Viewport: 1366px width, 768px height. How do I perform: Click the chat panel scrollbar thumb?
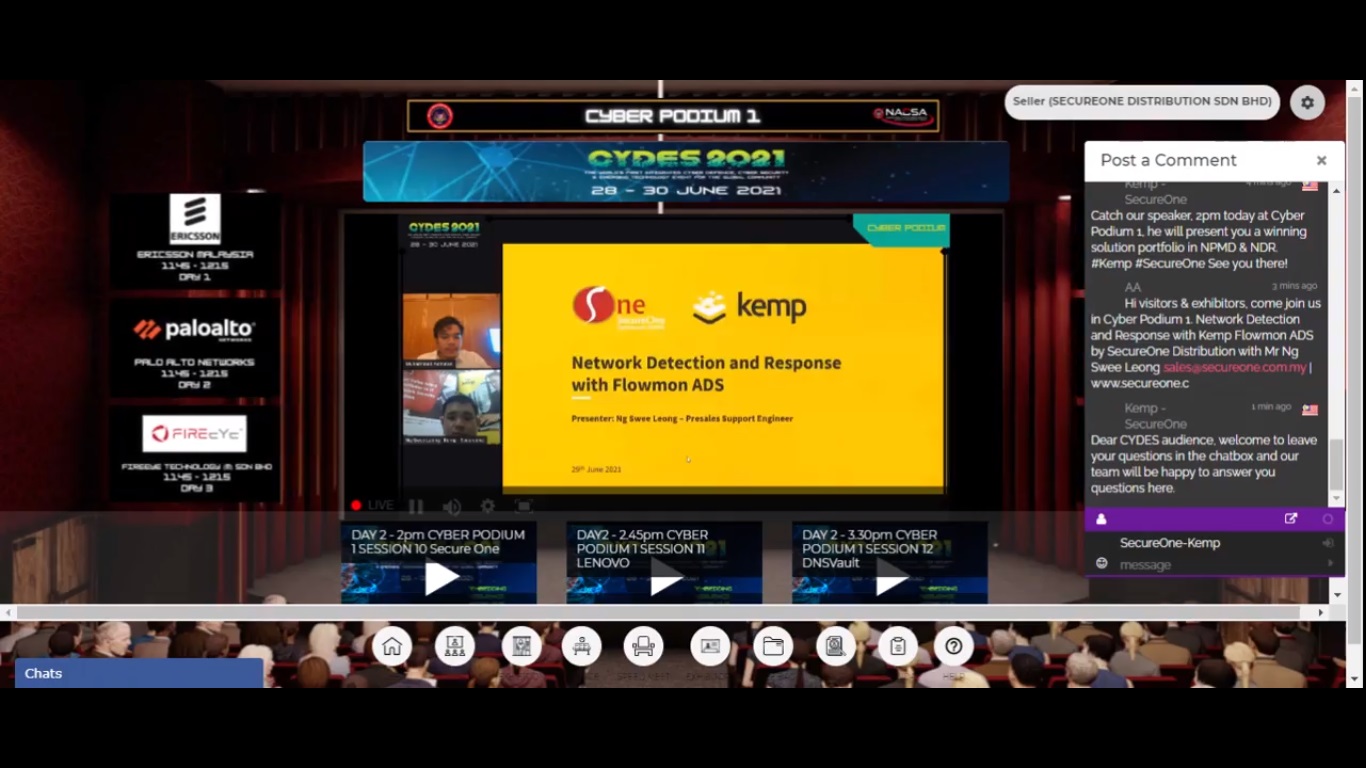1336,462
